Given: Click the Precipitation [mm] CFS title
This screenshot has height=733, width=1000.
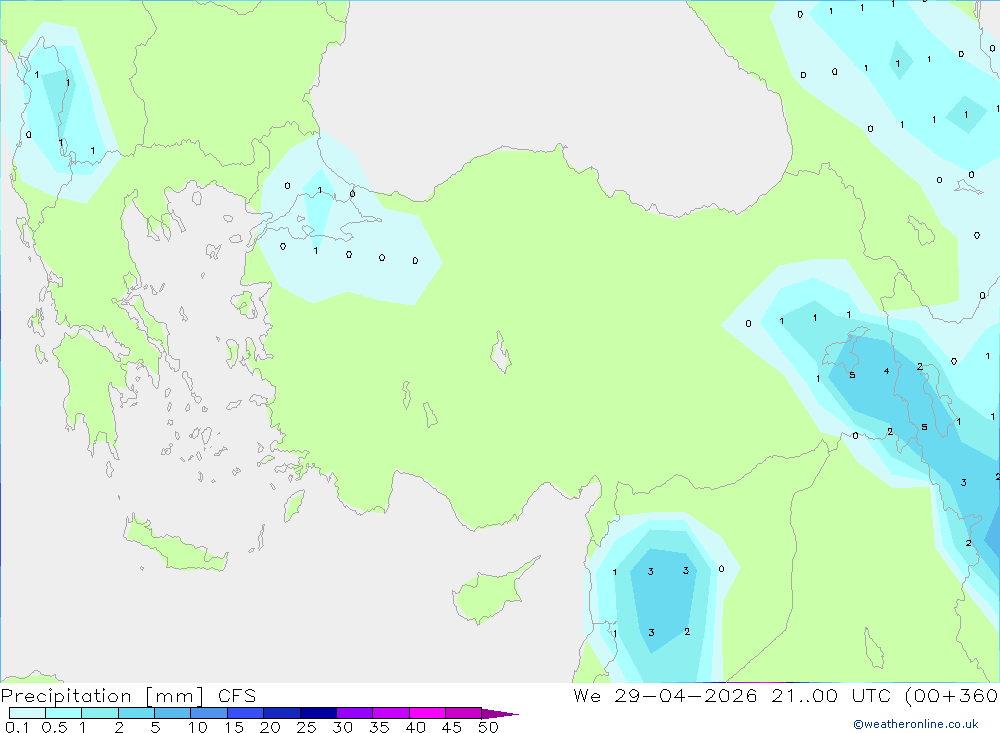Looking at the screenshot, I should coord(128,696).
